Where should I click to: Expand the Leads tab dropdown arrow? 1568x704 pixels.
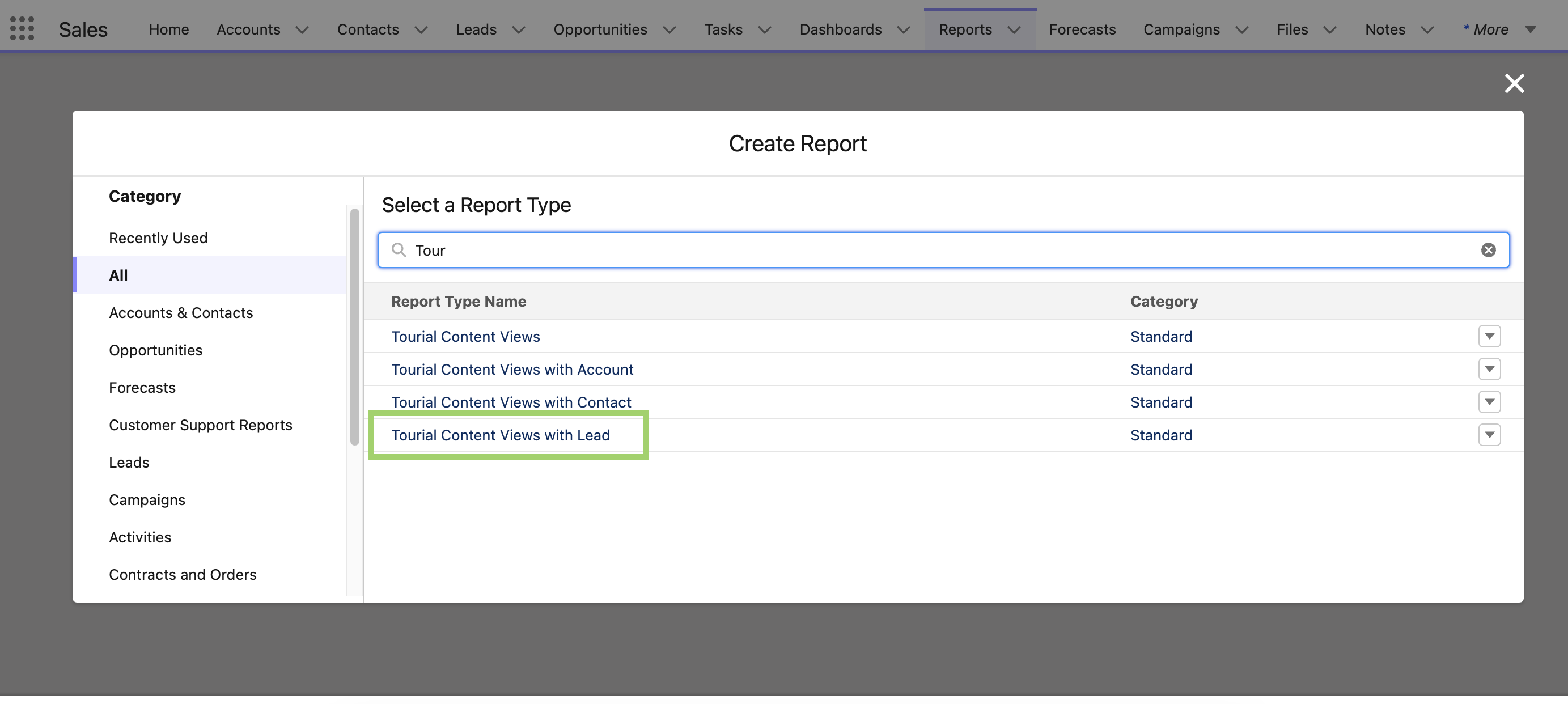click(518, 30)
